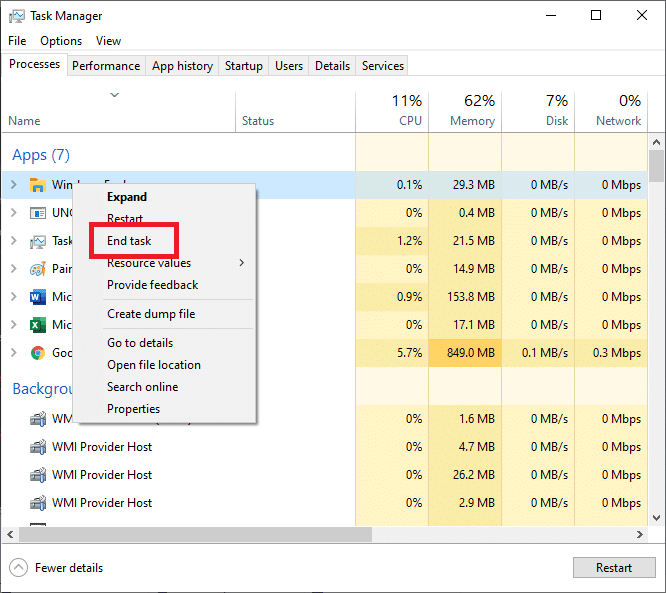
Task: Open the Startup tab
Action: [x=244, y=66]
